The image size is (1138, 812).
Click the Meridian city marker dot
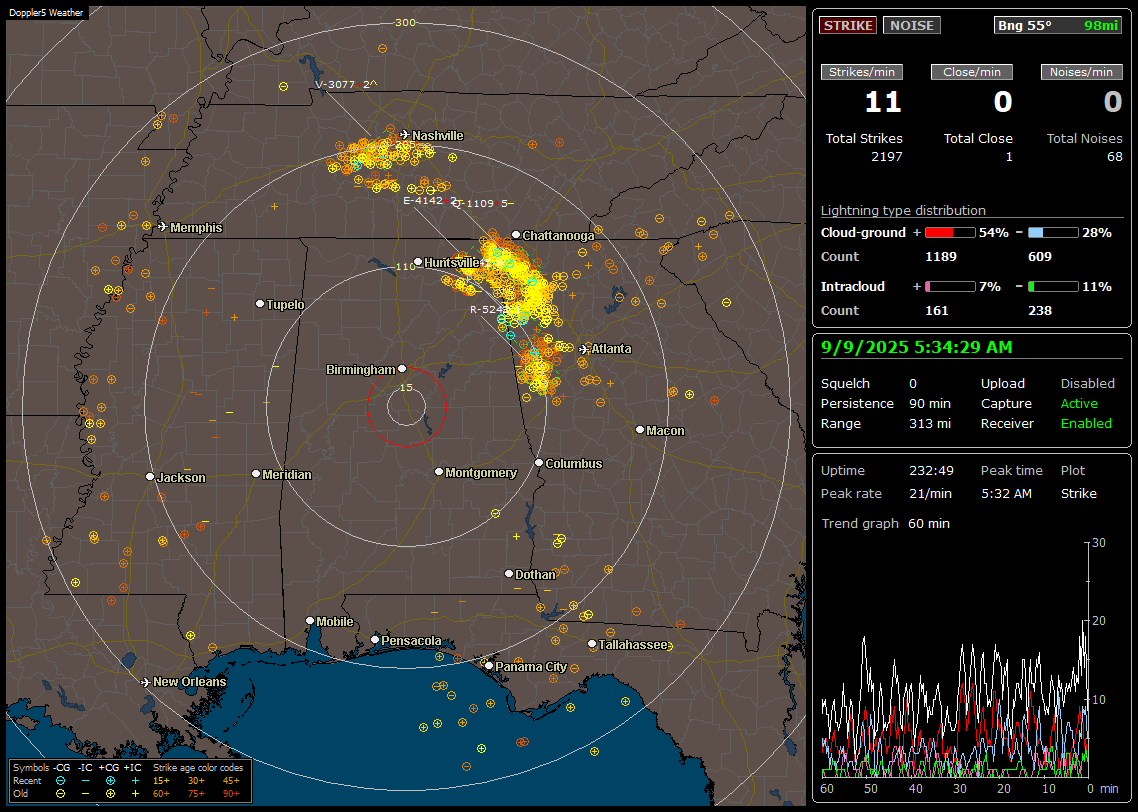(255, 474)
